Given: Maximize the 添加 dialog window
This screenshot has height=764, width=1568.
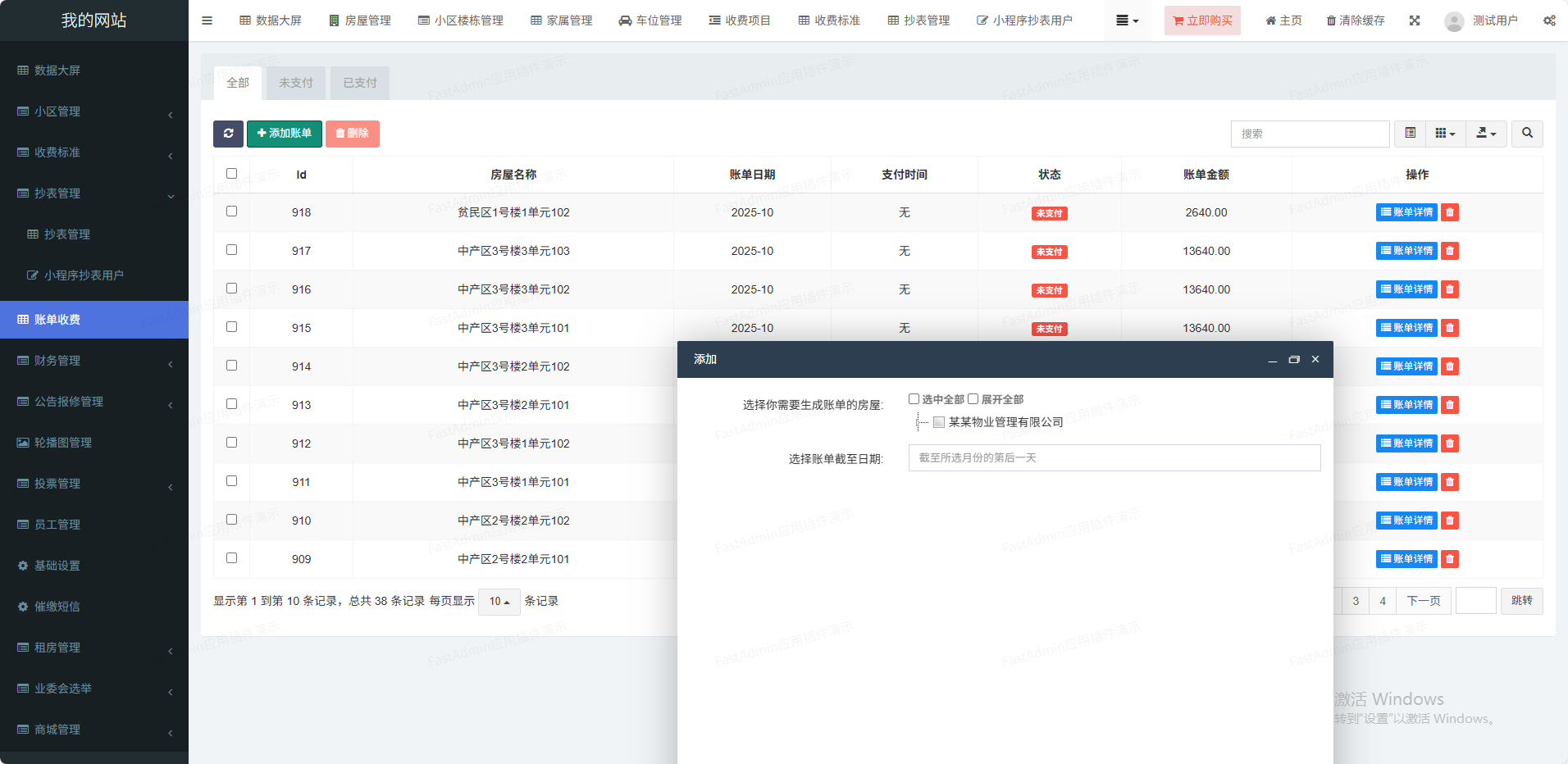Looking at the screenshot, I should [1294, 360].
